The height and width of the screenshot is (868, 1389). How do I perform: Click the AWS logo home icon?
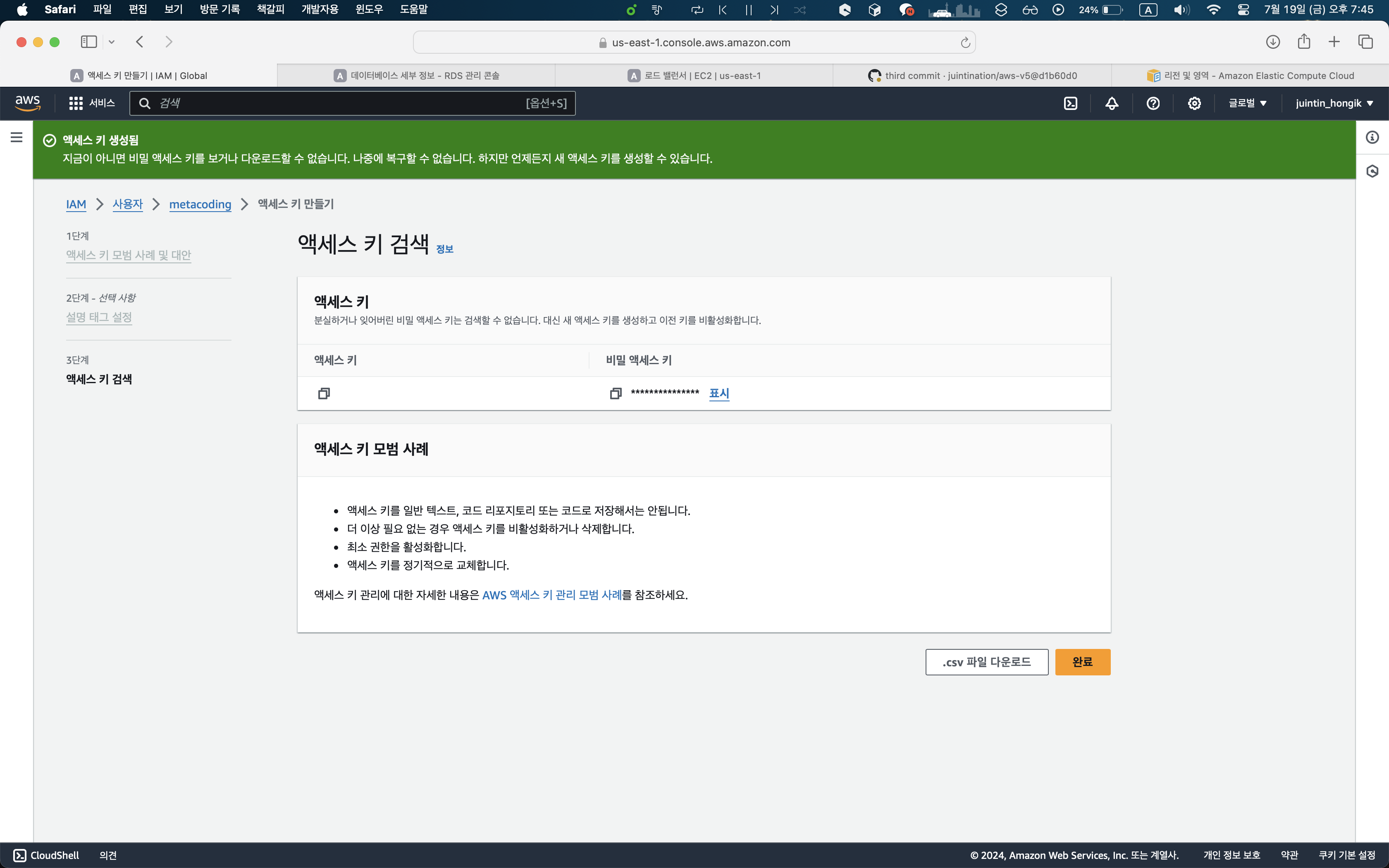27,103
